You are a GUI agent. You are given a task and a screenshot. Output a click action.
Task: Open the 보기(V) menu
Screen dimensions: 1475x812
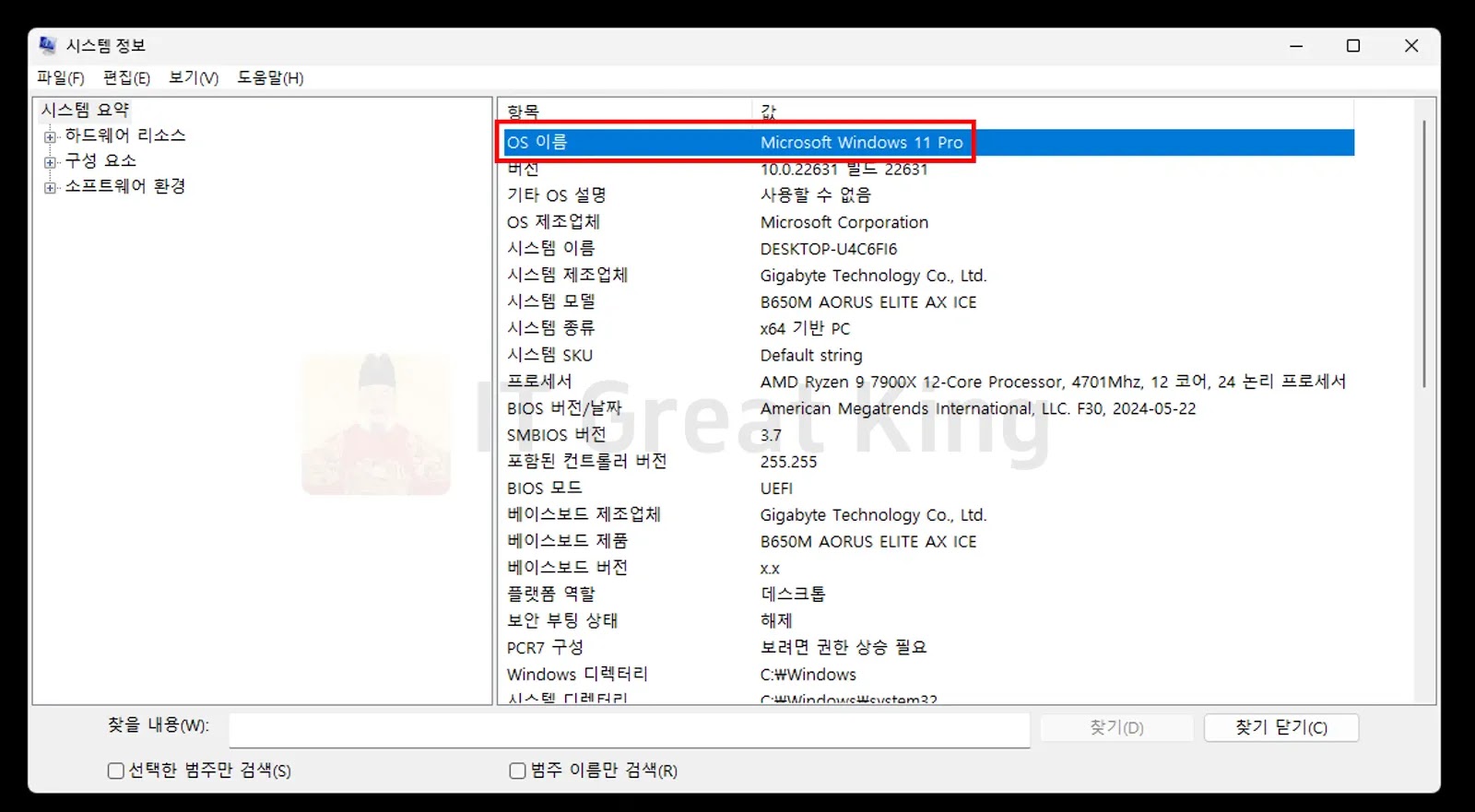pyautogui.click(x=194, y=78)
